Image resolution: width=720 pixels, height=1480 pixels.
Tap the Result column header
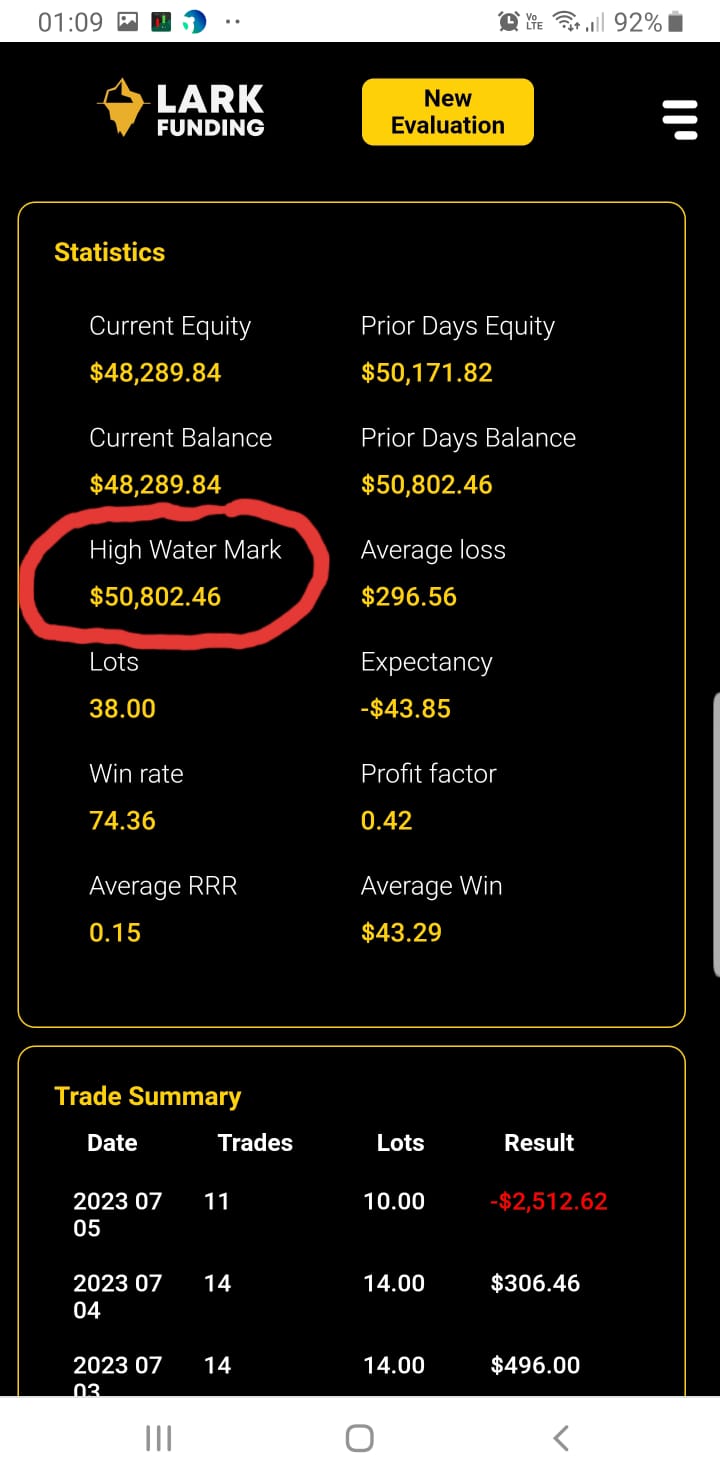539,1143
